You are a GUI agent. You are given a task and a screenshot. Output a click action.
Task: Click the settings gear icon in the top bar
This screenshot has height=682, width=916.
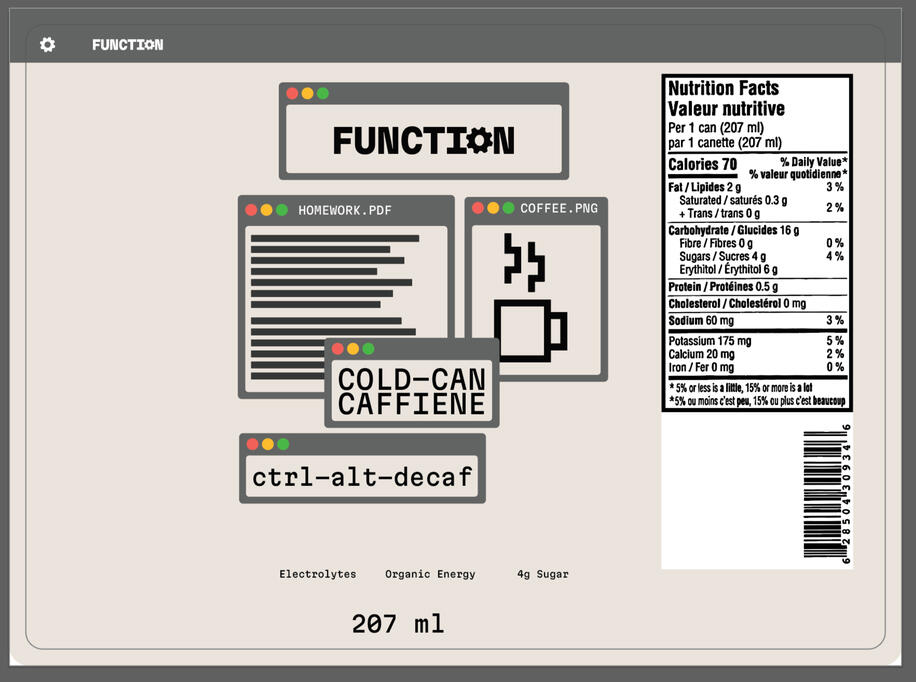(46, 45)
